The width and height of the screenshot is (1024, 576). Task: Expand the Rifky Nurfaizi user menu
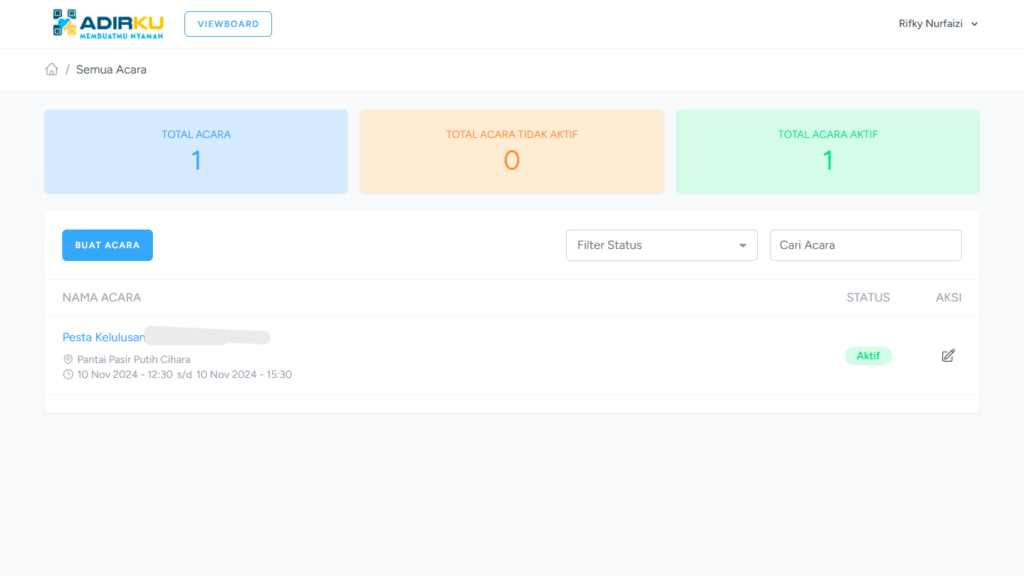click(938, 24)
